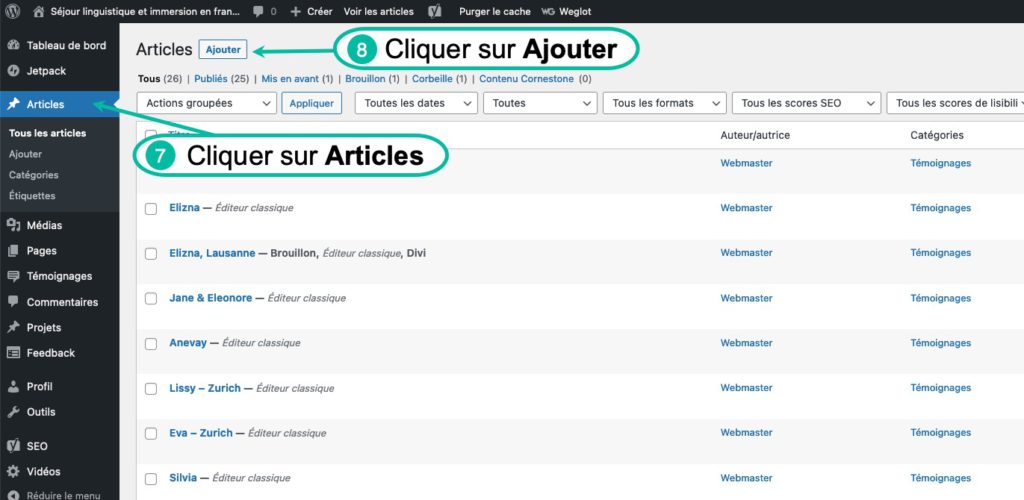The image size is (1024, 500).
Task: Click the WordPress logo in admin bar
Action: click(13, 11)
